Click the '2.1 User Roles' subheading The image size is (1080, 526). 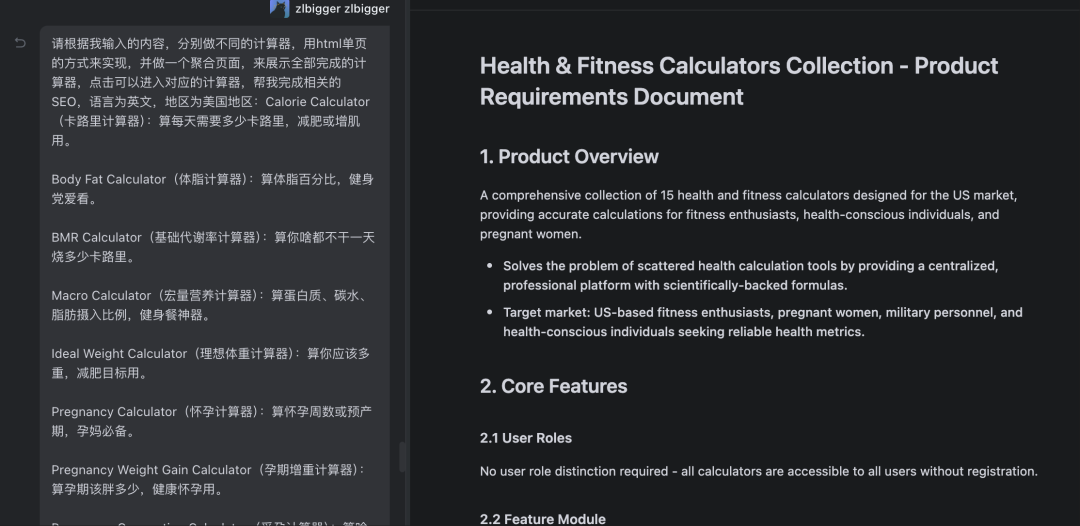pos(526,438)
